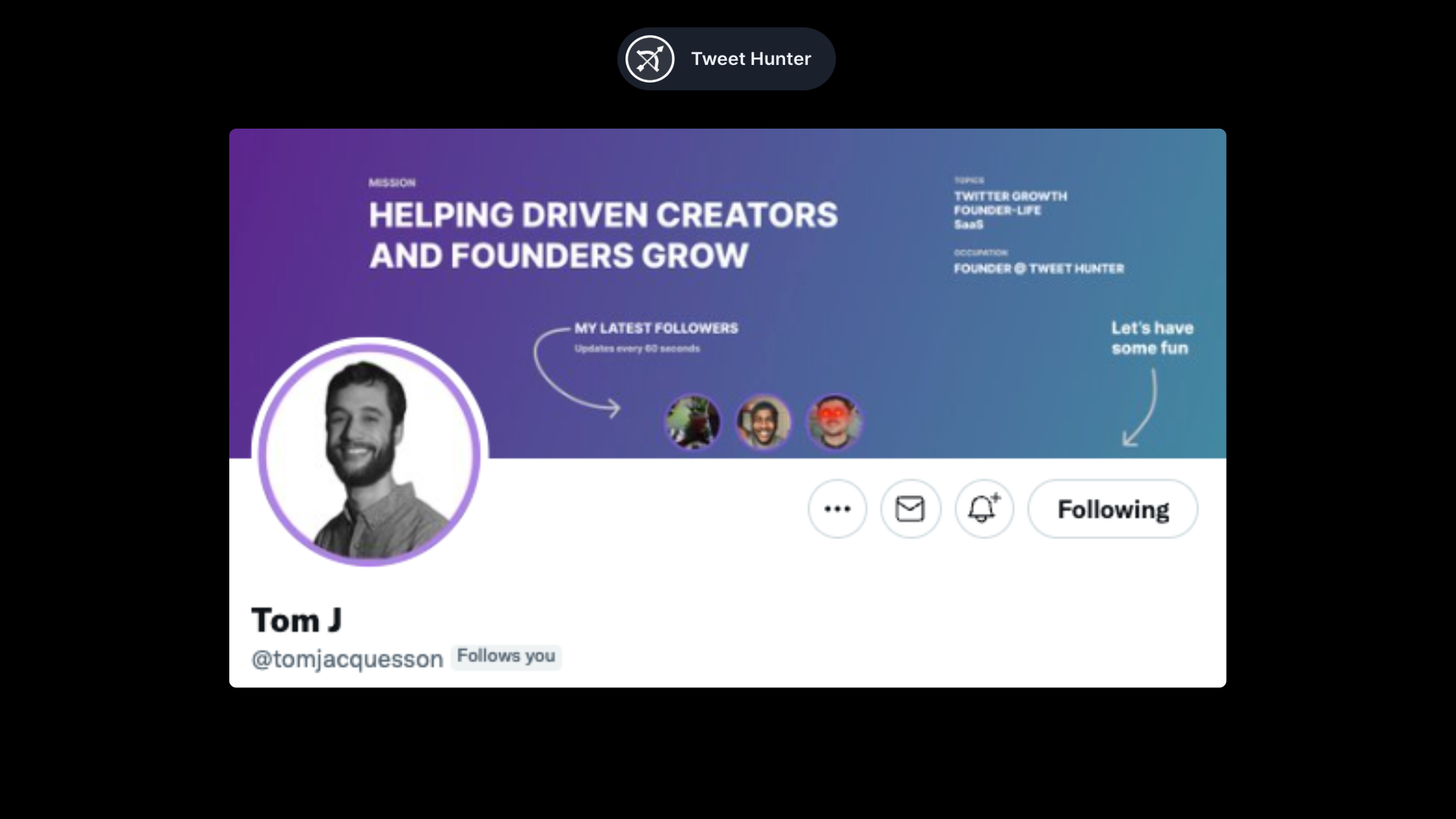
Task: Open the three-dot more options menu
Action: [837, 509]
